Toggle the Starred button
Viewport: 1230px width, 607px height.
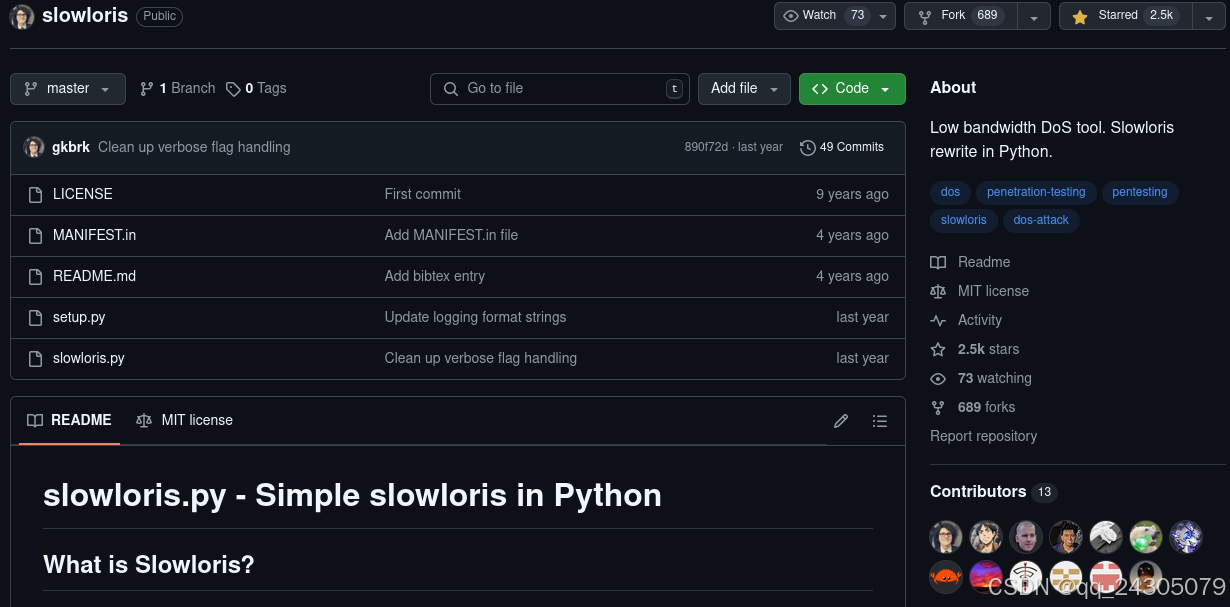pos(1125,16)
